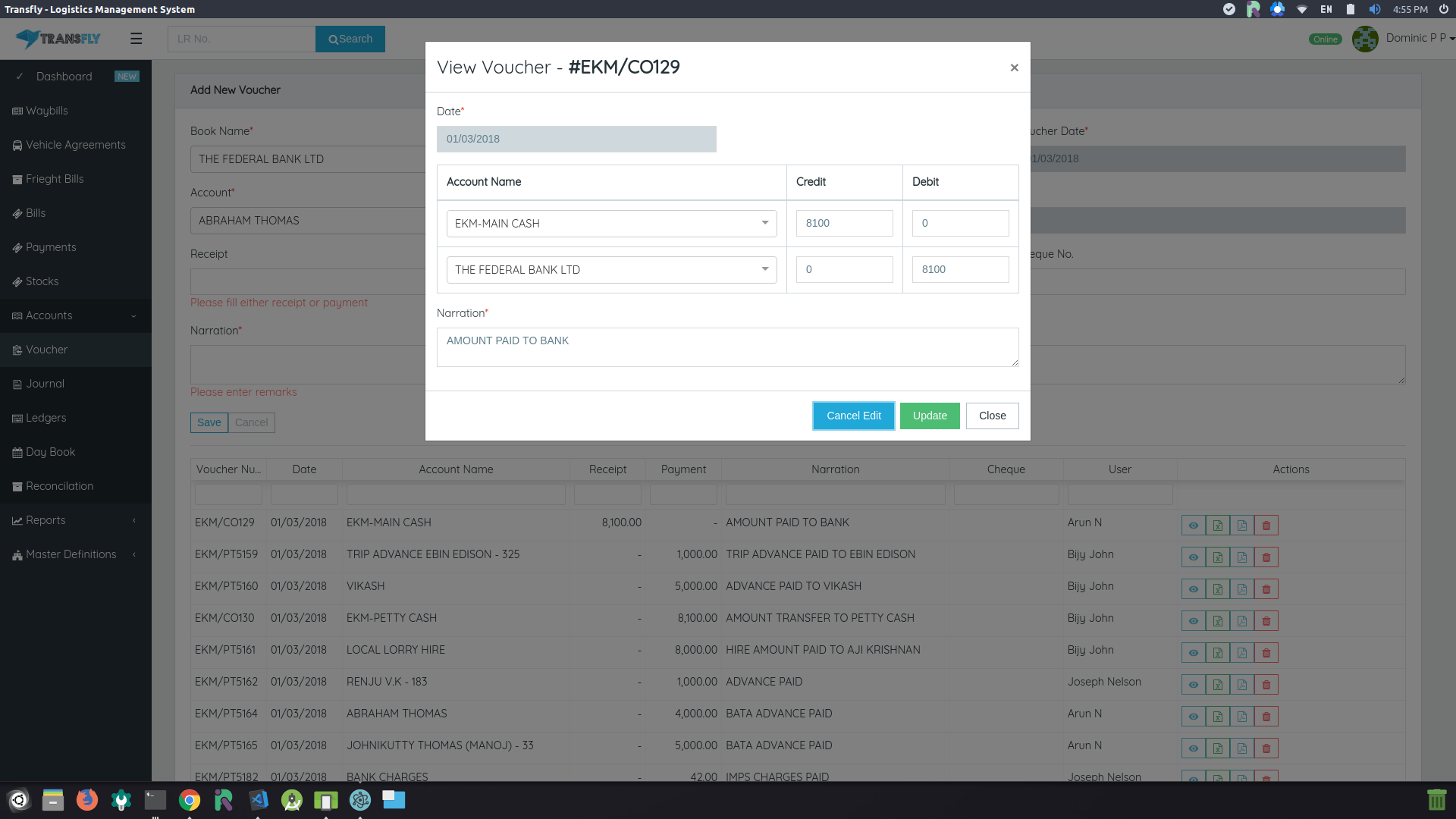Export EKM/PT5159 voucher to Excel
1456x819 pixels.
click(x=1218, y=557)
